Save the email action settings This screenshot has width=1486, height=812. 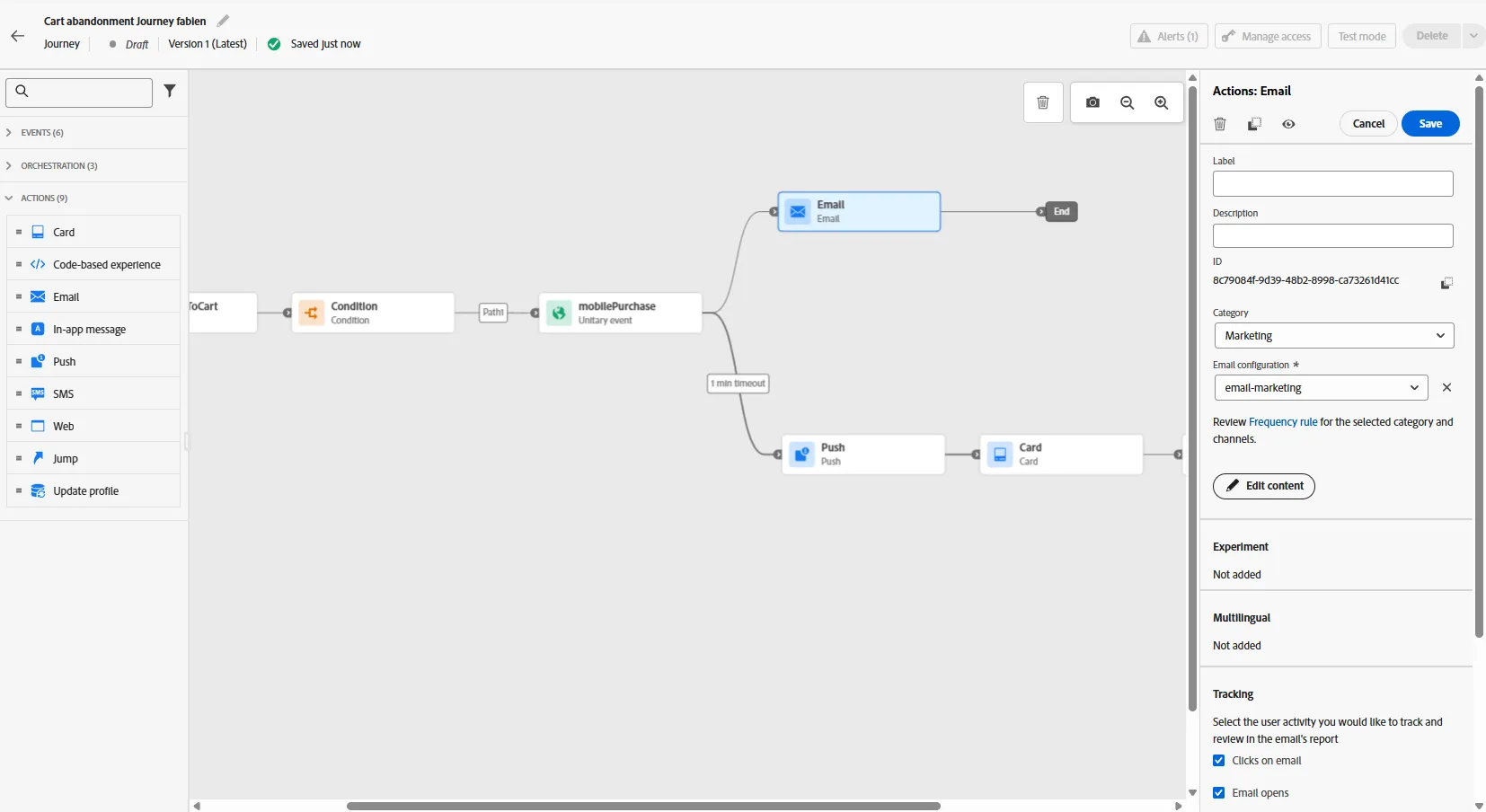[1430, 124]
